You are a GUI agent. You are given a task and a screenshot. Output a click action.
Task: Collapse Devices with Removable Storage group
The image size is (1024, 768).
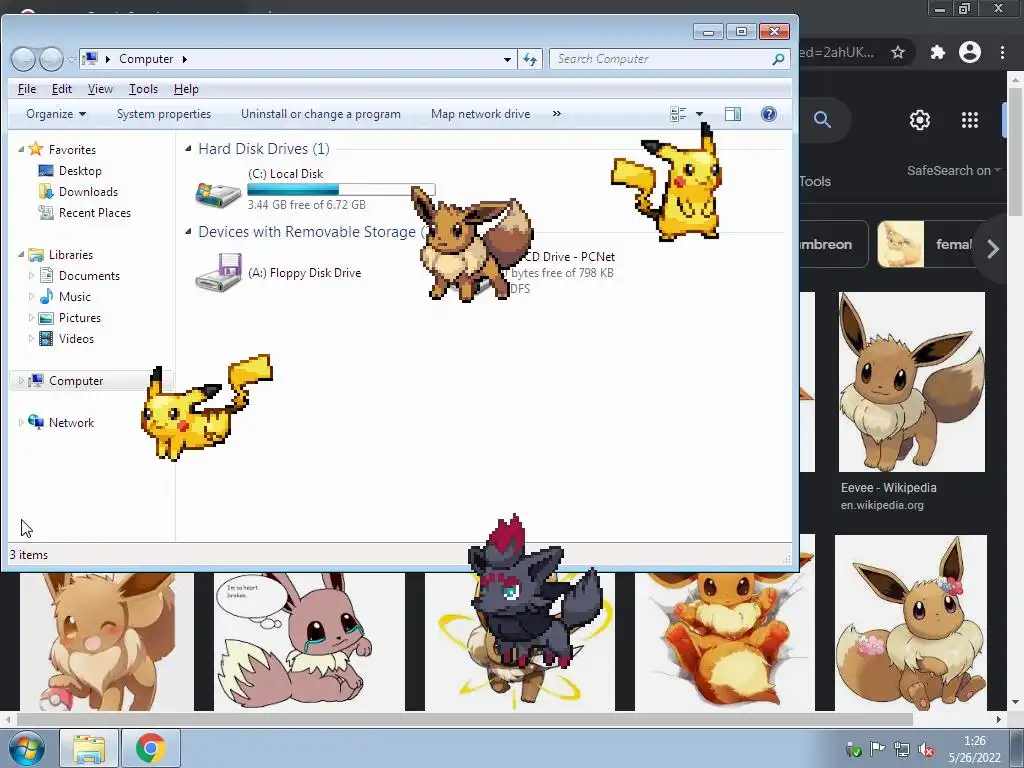coord(188,231)
